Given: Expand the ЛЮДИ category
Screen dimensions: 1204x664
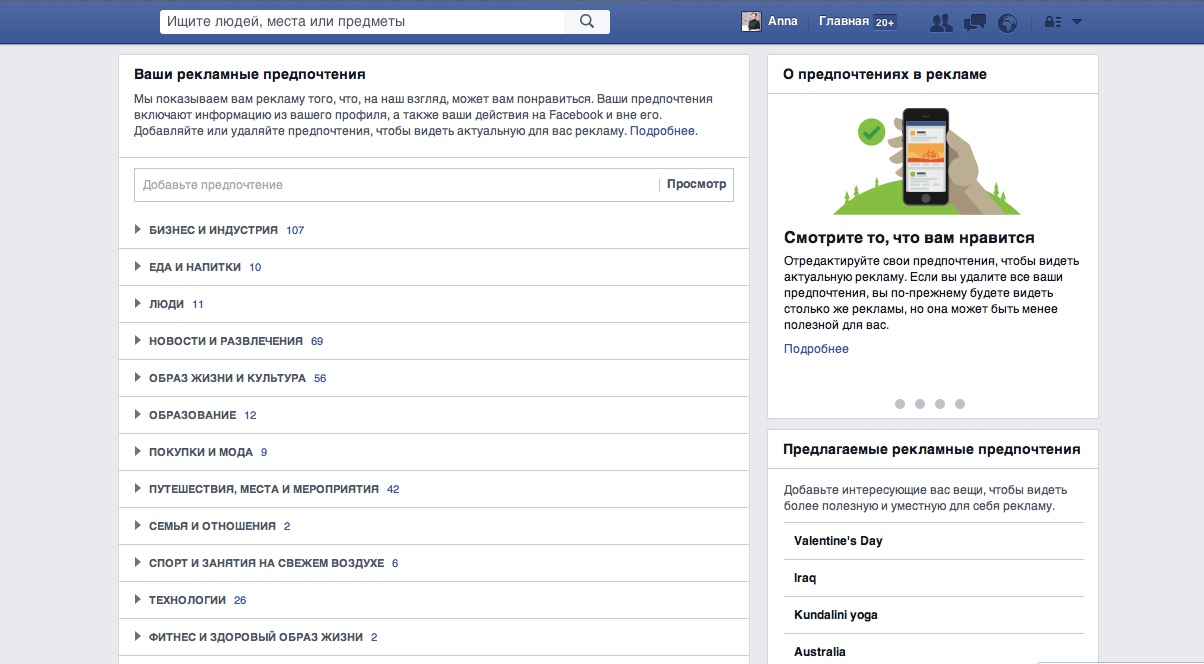Looking at the screenshot, I should tap(434, 304).
